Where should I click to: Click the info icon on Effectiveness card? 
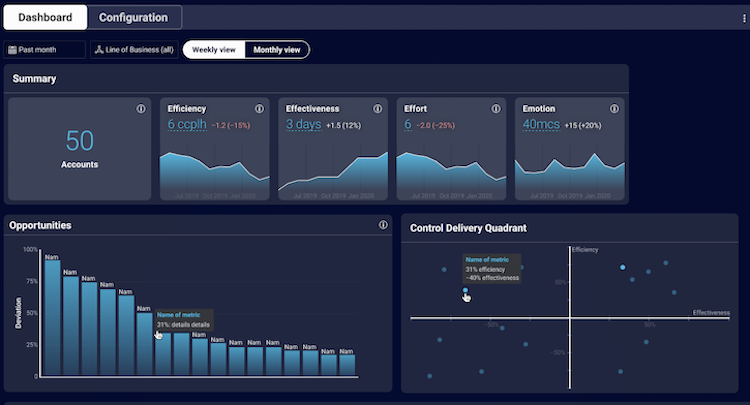(x=378, y=109)
